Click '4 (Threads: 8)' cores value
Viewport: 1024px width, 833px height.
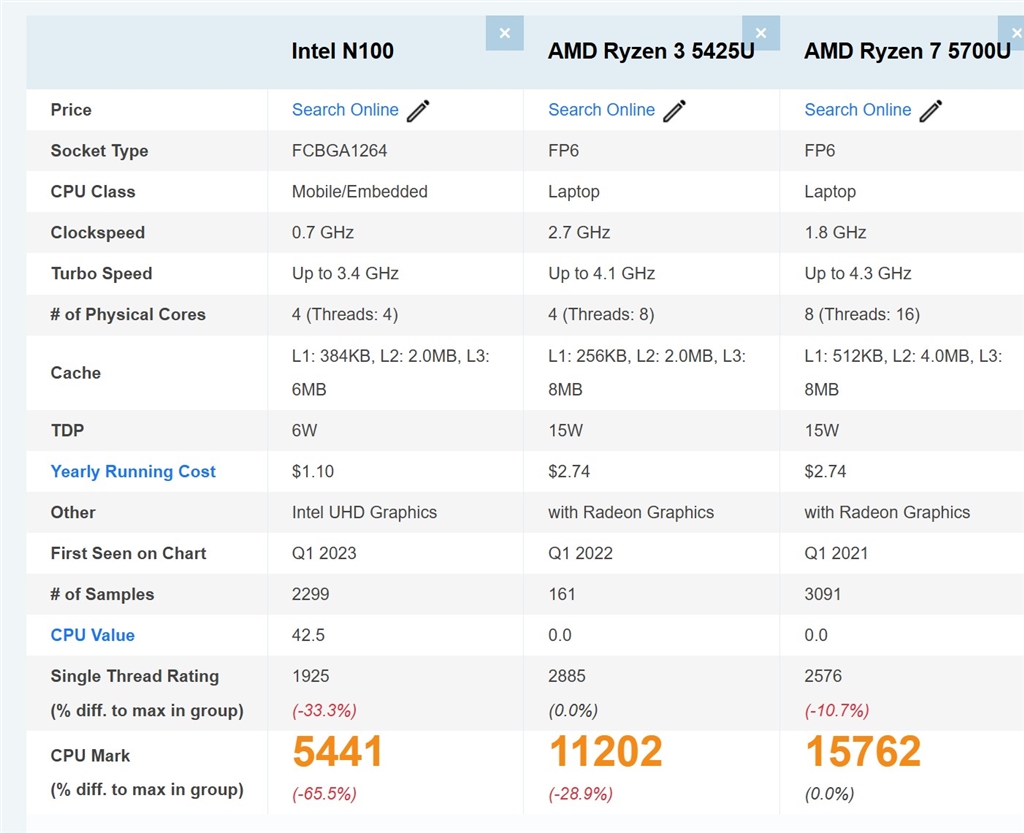(601, 315)
